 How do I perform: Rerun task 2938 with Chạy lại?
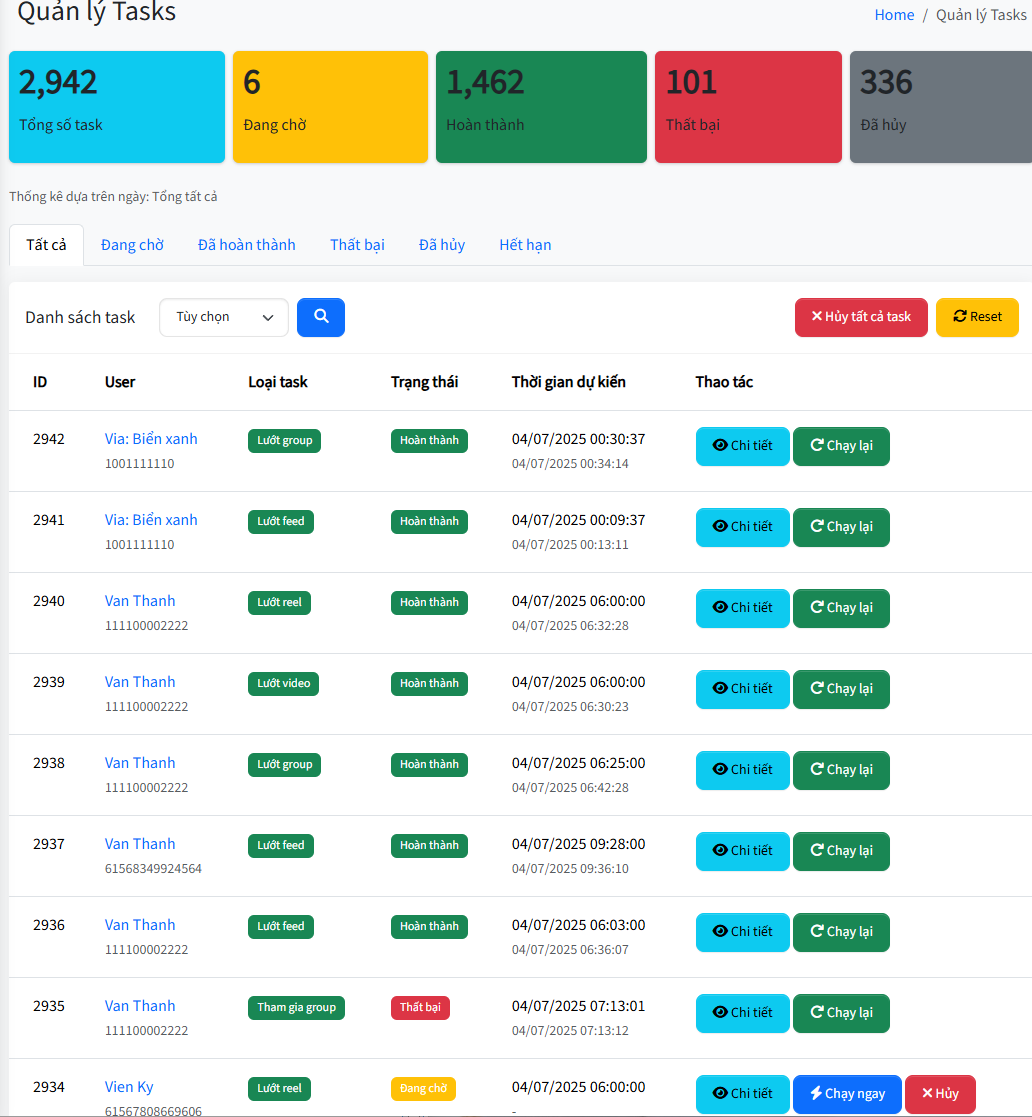[841, 770]
